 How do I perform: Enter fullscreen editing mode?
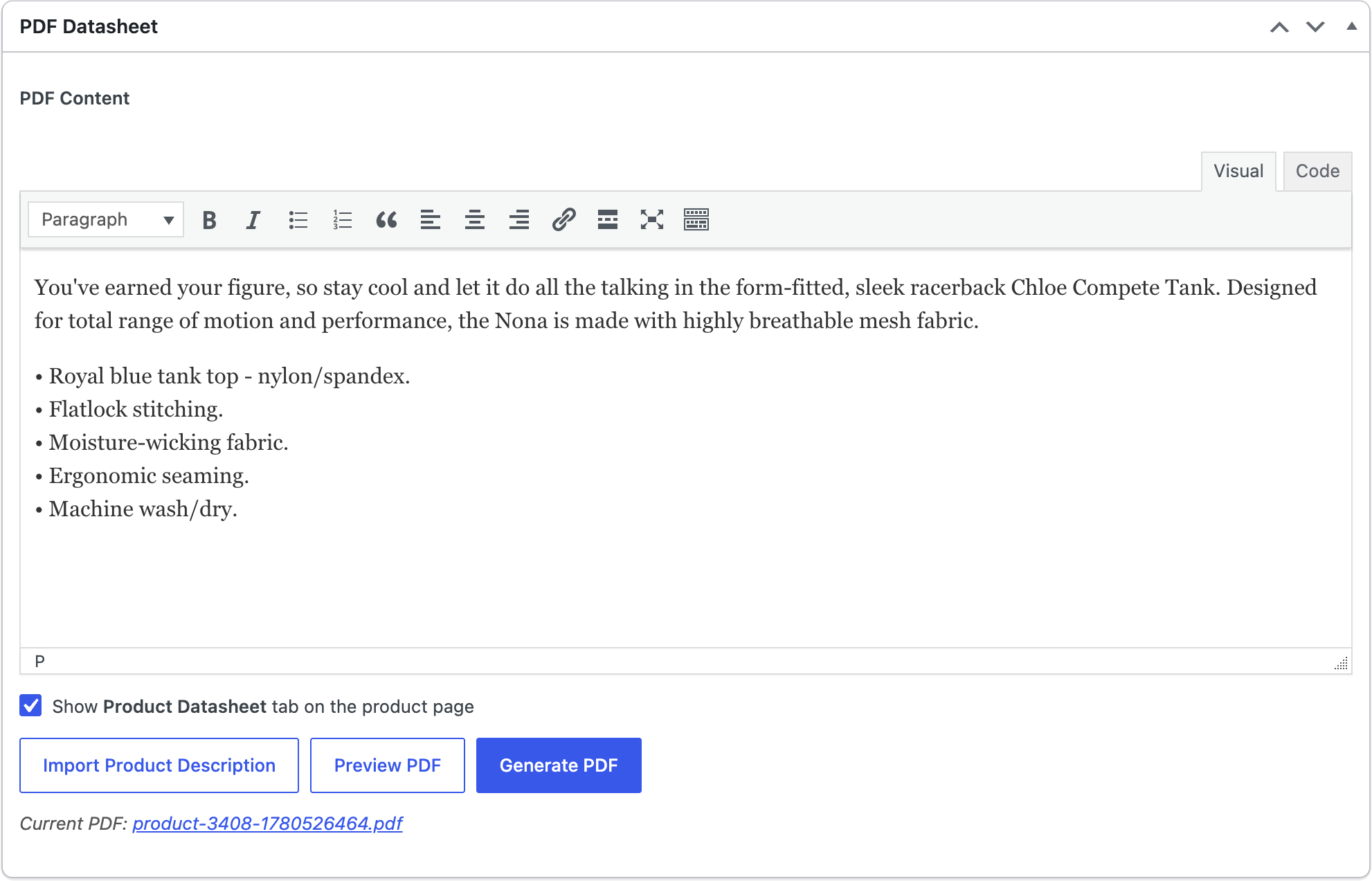(652, 220)
